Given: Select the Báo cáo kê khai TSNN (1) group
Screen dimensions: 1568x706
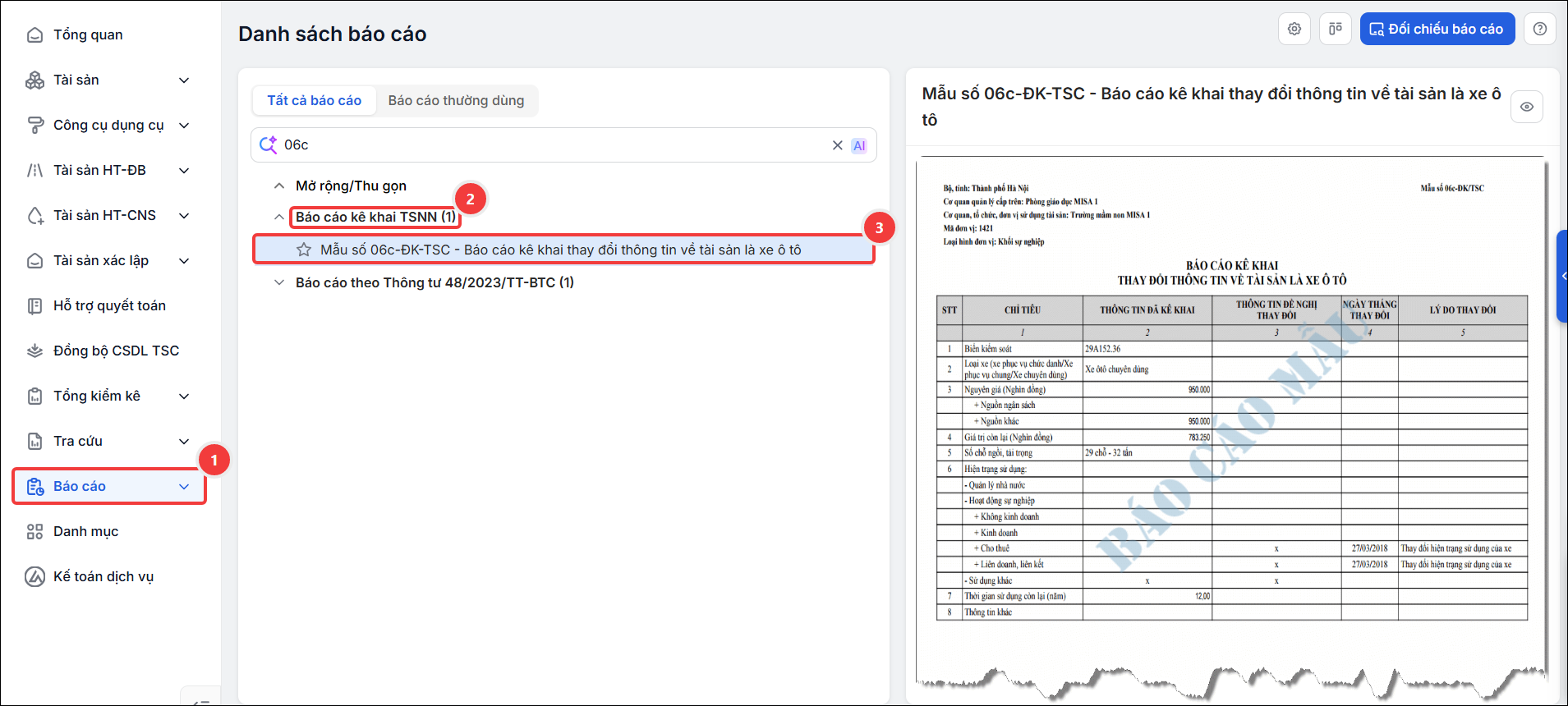Looking at the screenshot, I should 375,217.
